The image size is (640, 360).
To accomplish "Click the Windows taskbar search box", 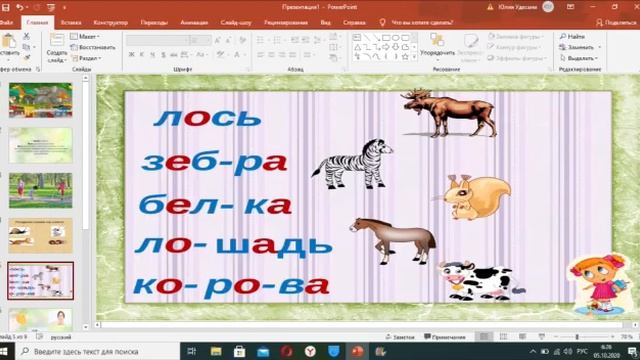I will click(x=98, y=351).
